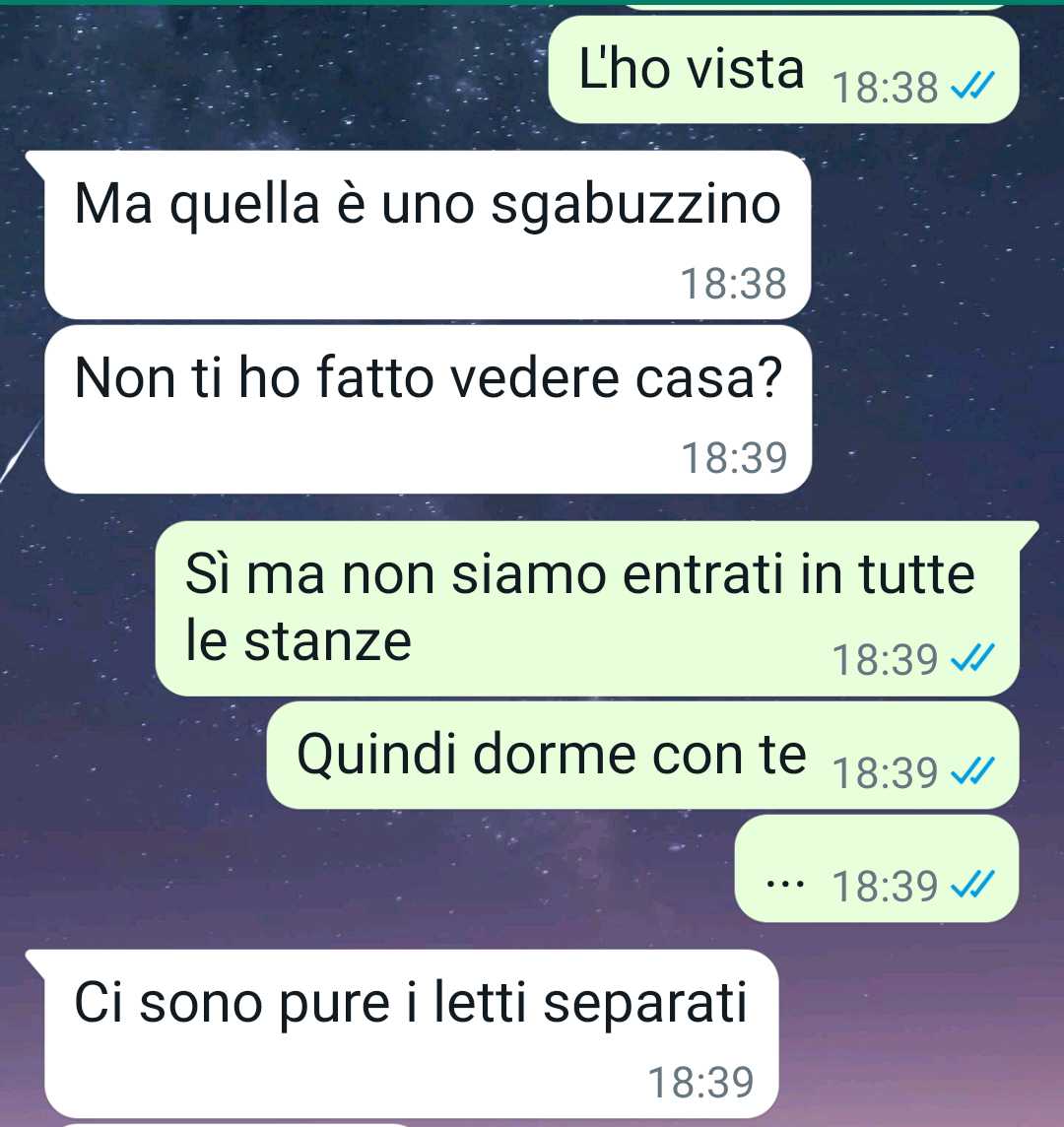Tap the 18:38 timestamp on "L'ho vista"

(x=885, y=88)
